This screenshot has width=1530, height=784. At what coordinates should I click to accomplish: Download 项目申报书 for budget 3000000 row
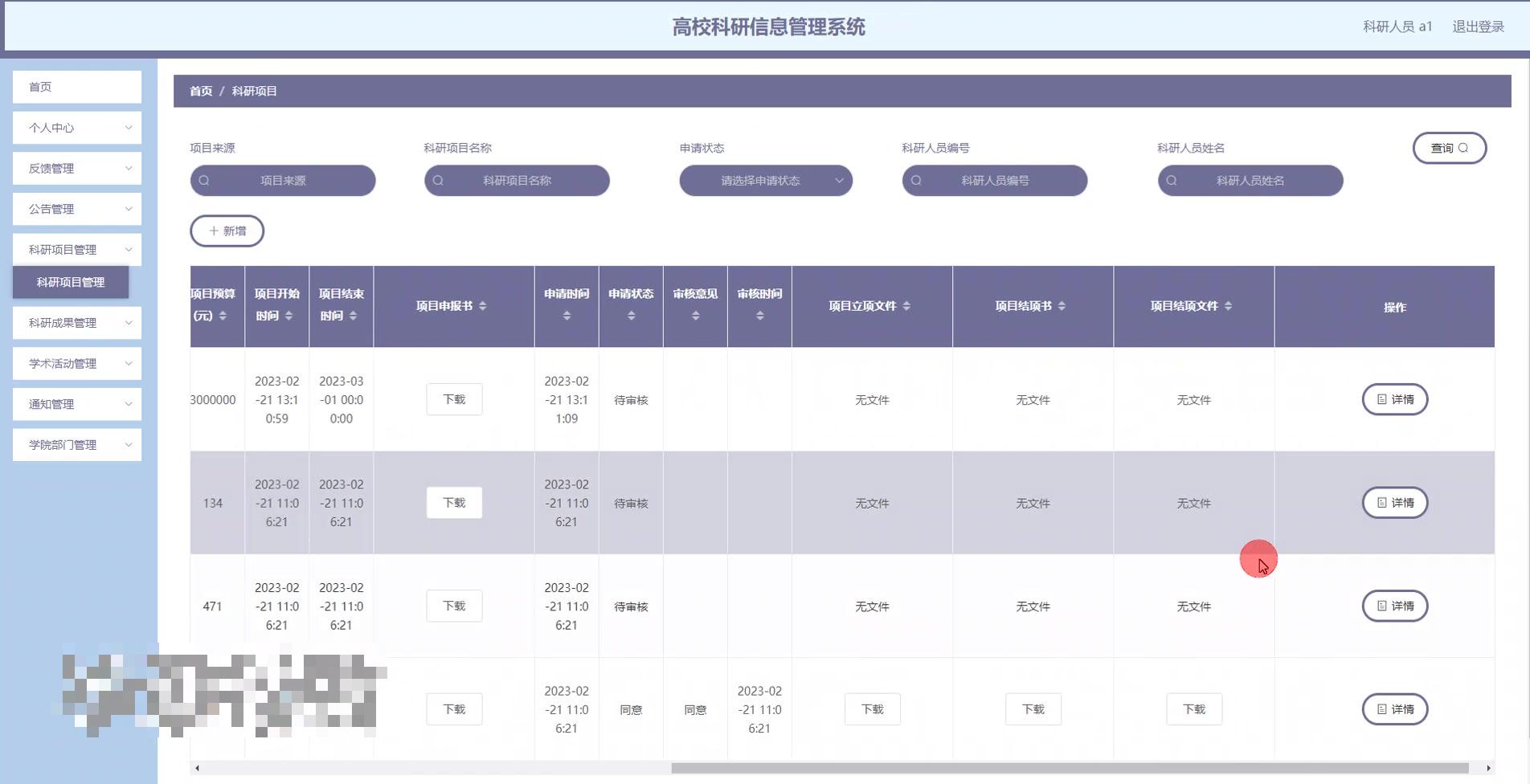coord(454,399)
